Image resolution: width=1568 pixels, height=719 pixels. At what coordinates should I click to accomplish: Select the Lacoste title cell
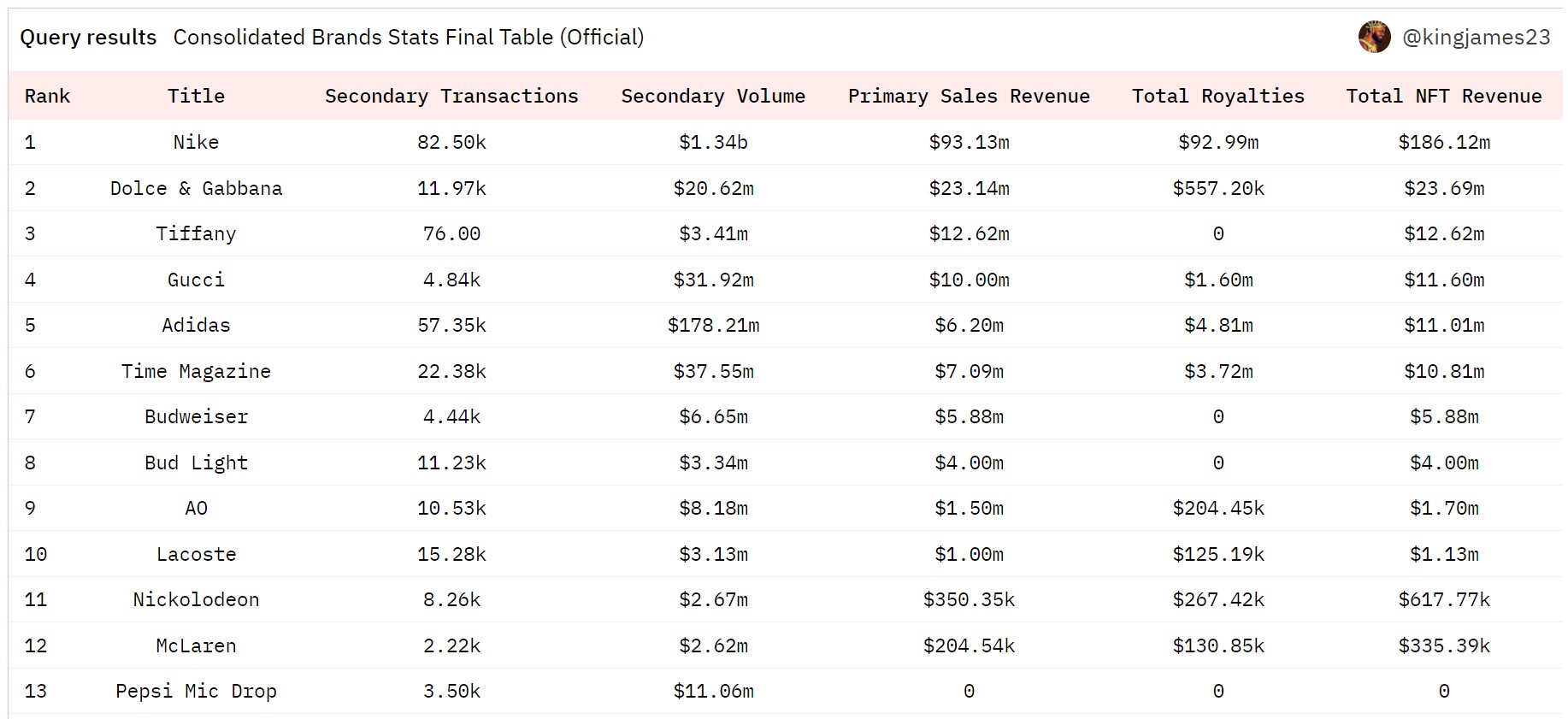[196, 554]
